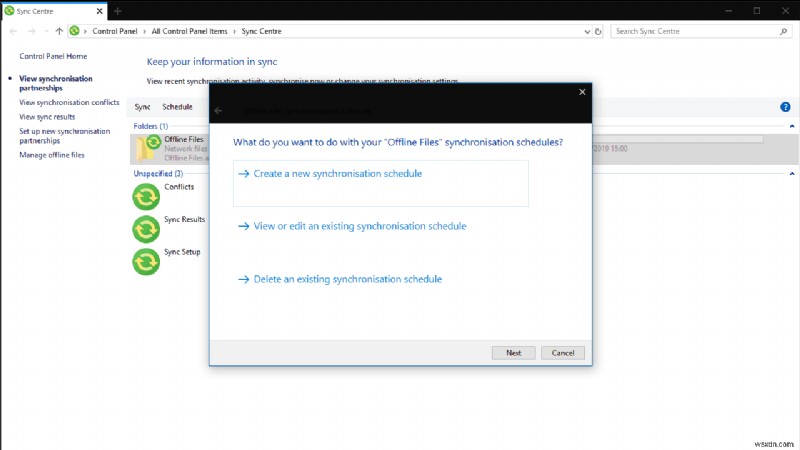Click the search magnifier icon
This screenshot has width=800, height=450.
point(783,32)
